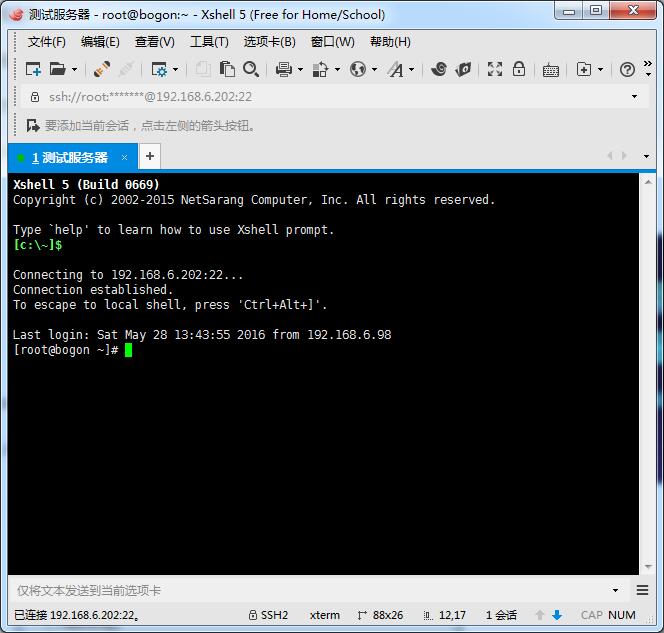The height and width of the screenshot is (633, 664).
Task: Click the Disconnect grayed plug icon
Action: click(127, 69)
